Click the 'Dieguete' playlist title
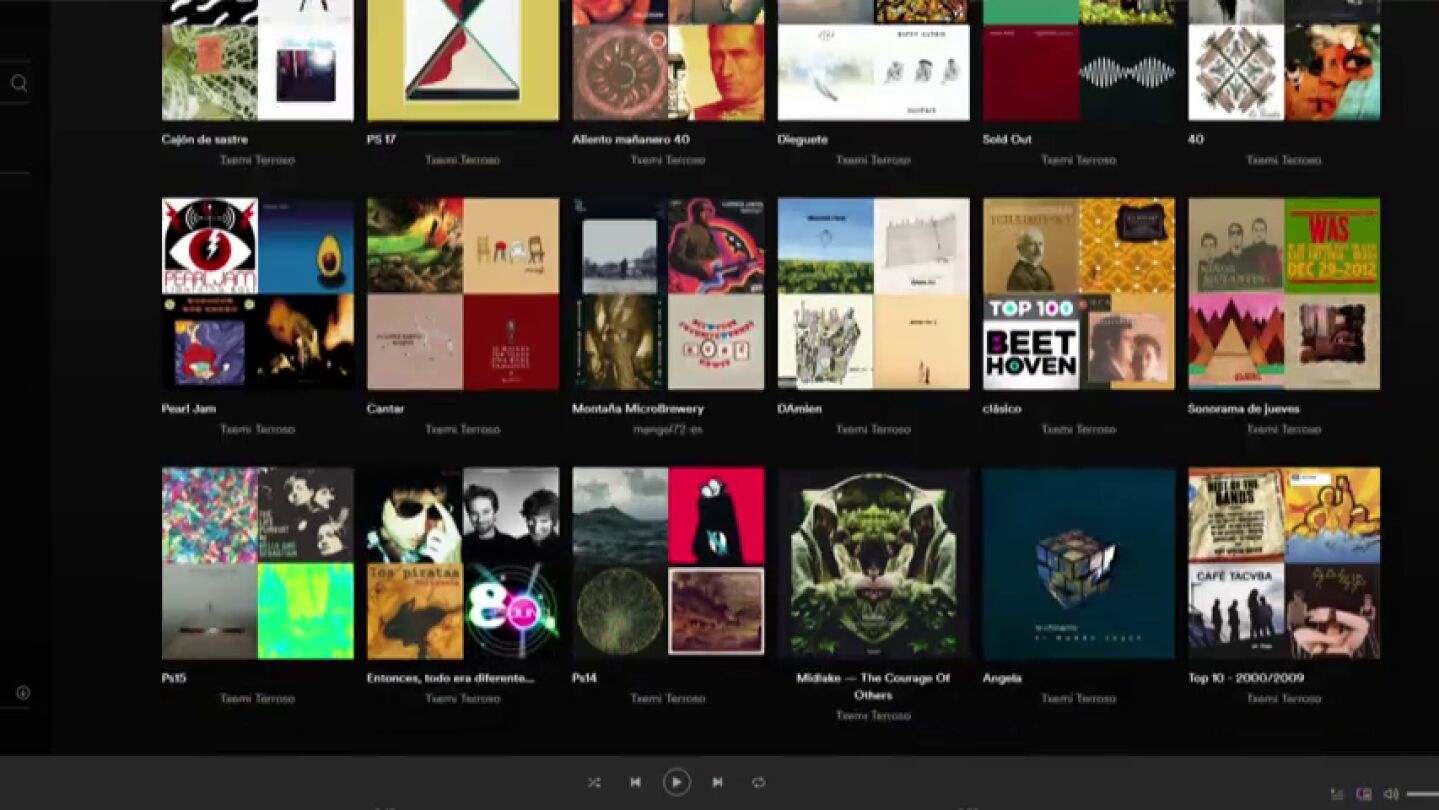This screenshot has height=810, width=1439. click(x=803, y=140)
